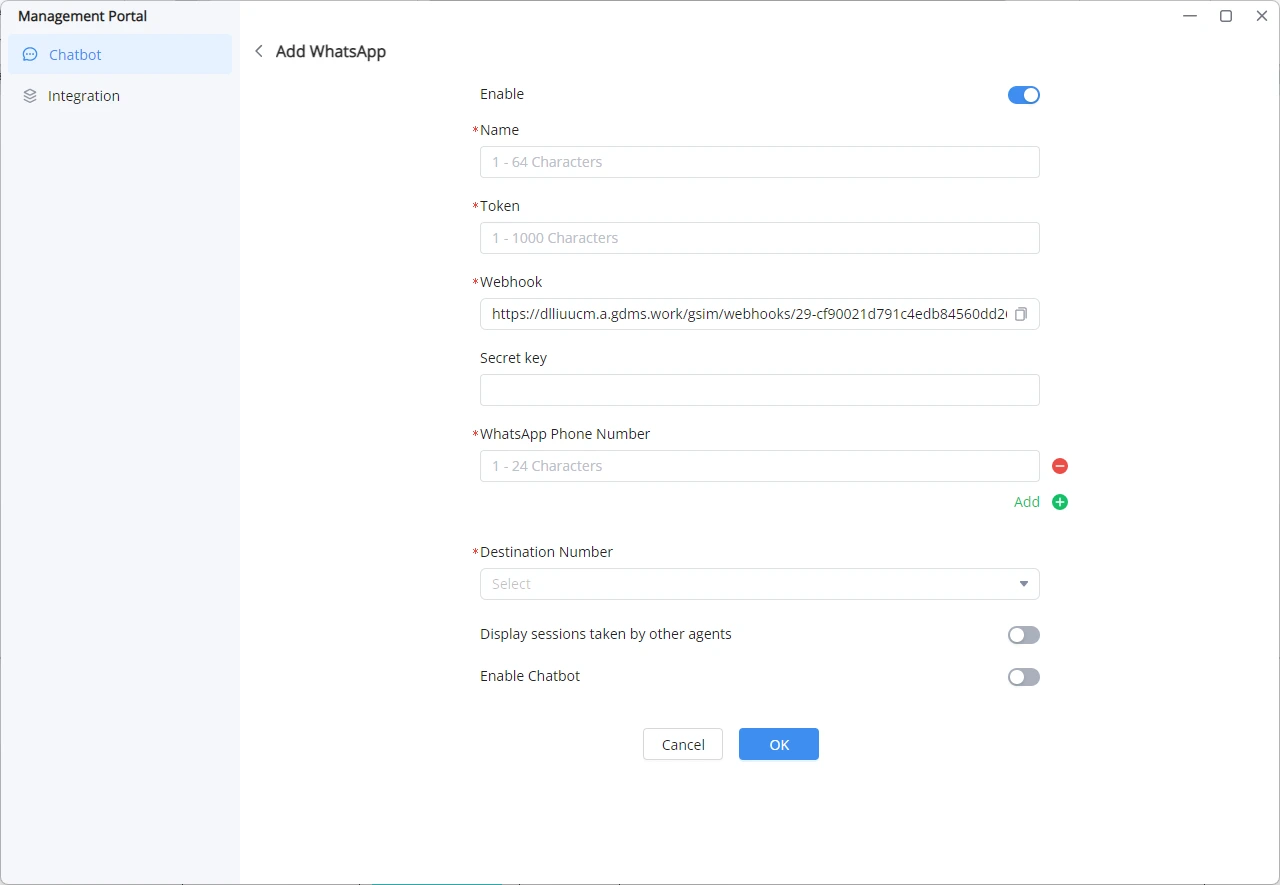This screenshot has height=885, width=1280.
Task: Turn on Display sessions taken by other agents
Action: coord(1024,635)
